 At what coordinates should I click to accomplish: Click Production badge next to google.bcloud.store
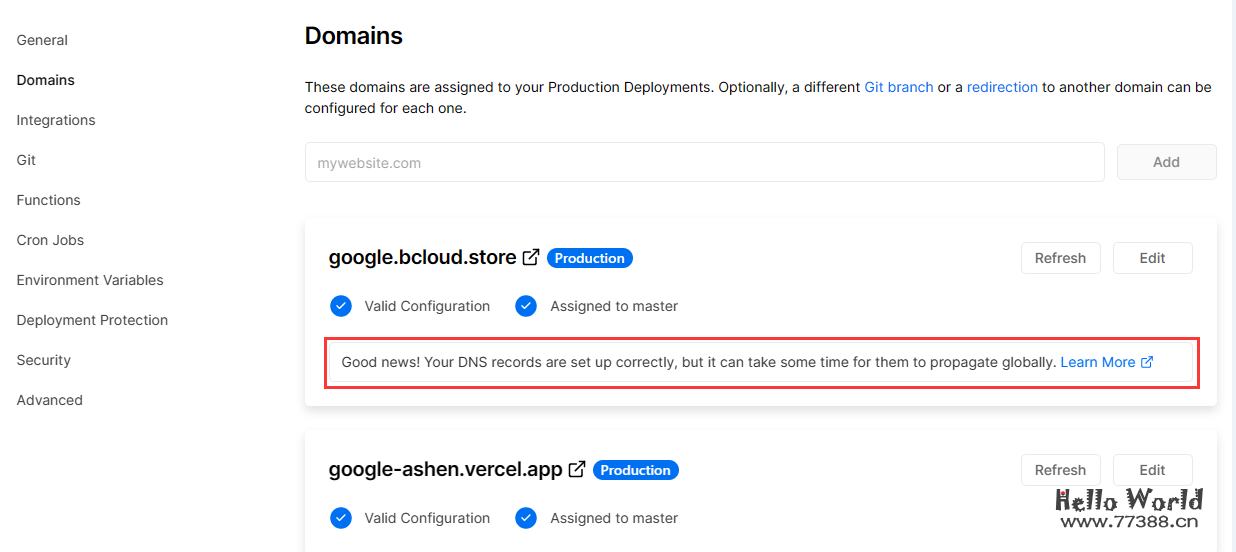point(589,258)
